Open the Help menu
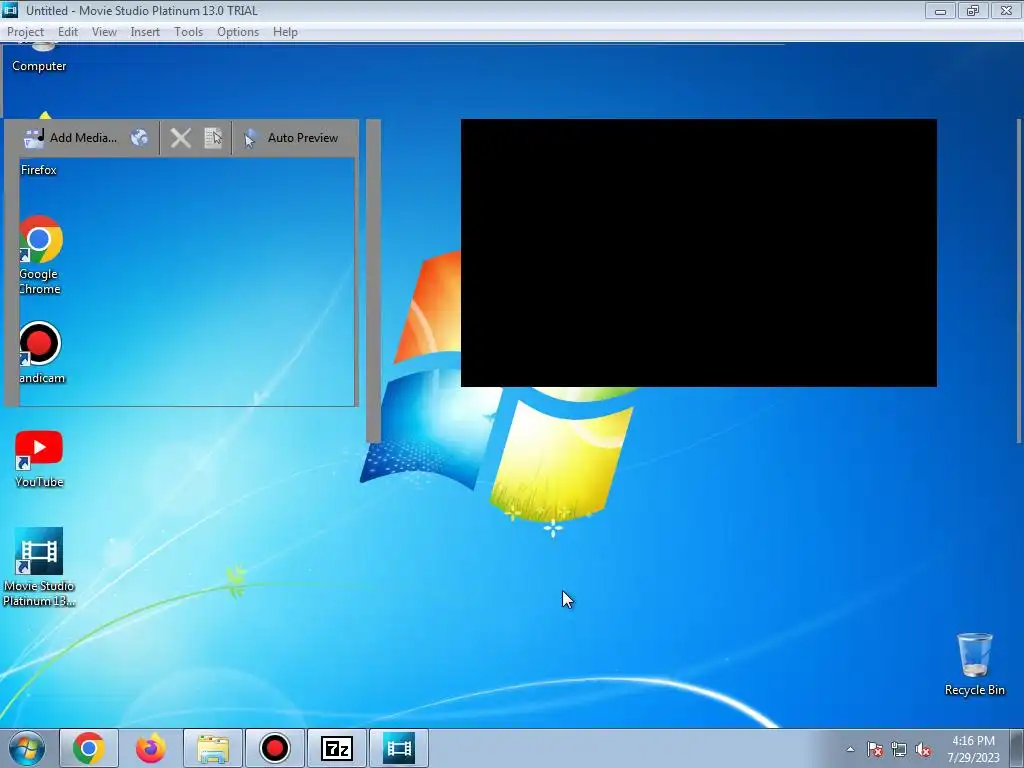Viewport: 1024px width, 768px height. click(285, 32)
